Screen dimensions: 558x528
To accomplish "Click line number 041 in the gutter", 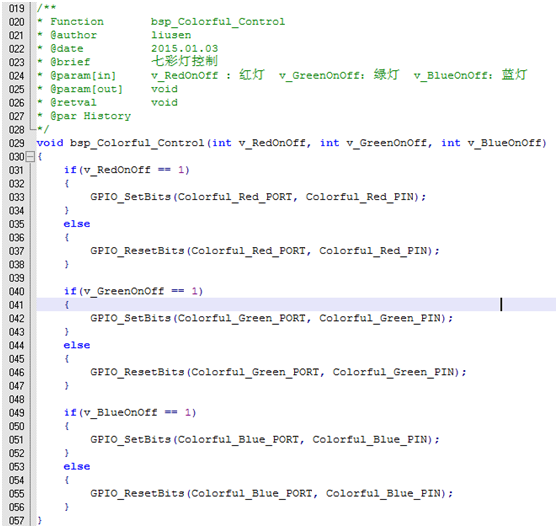I will pyautogui.click(x=16, y=305).
